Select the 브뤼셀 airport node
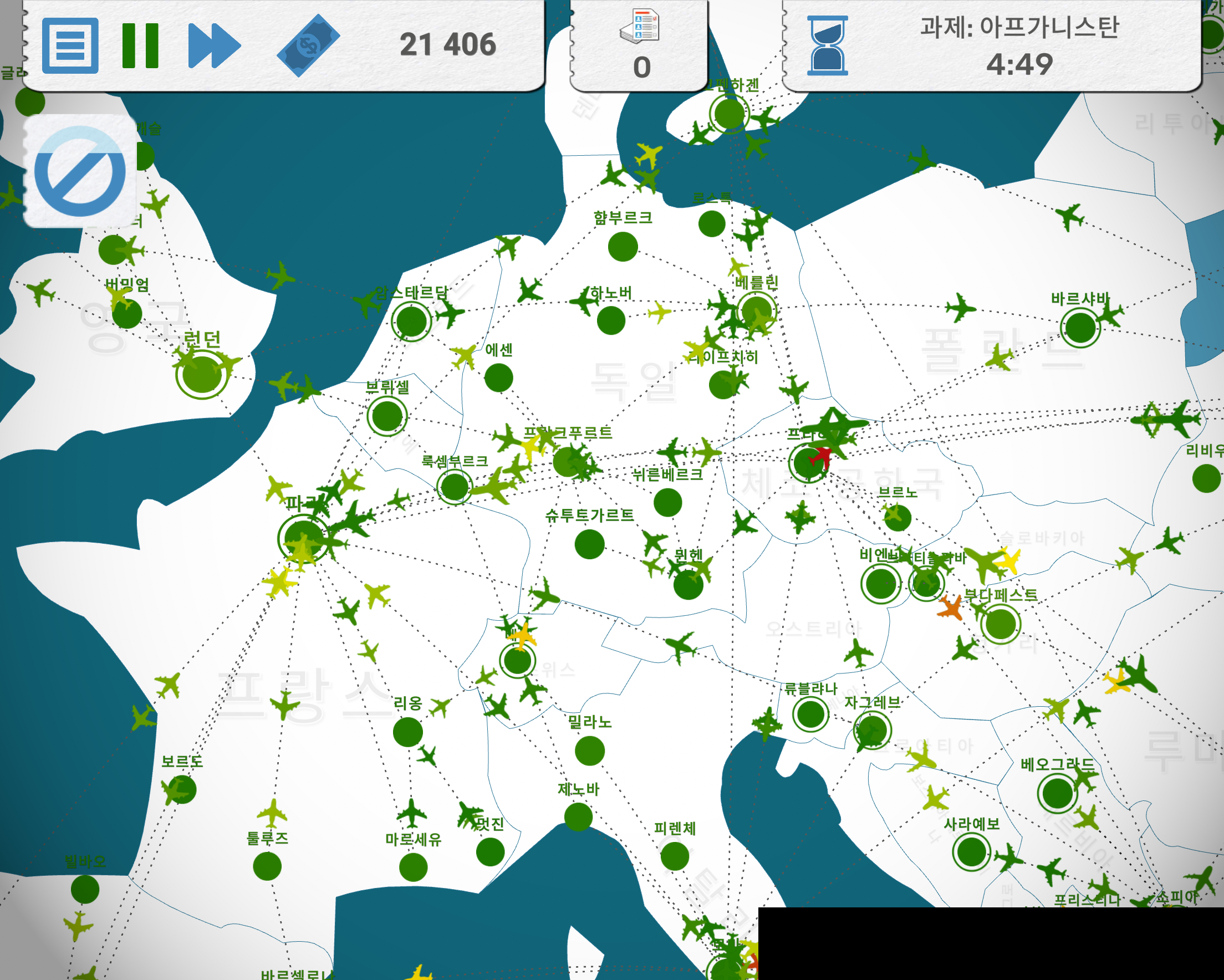 387,416
